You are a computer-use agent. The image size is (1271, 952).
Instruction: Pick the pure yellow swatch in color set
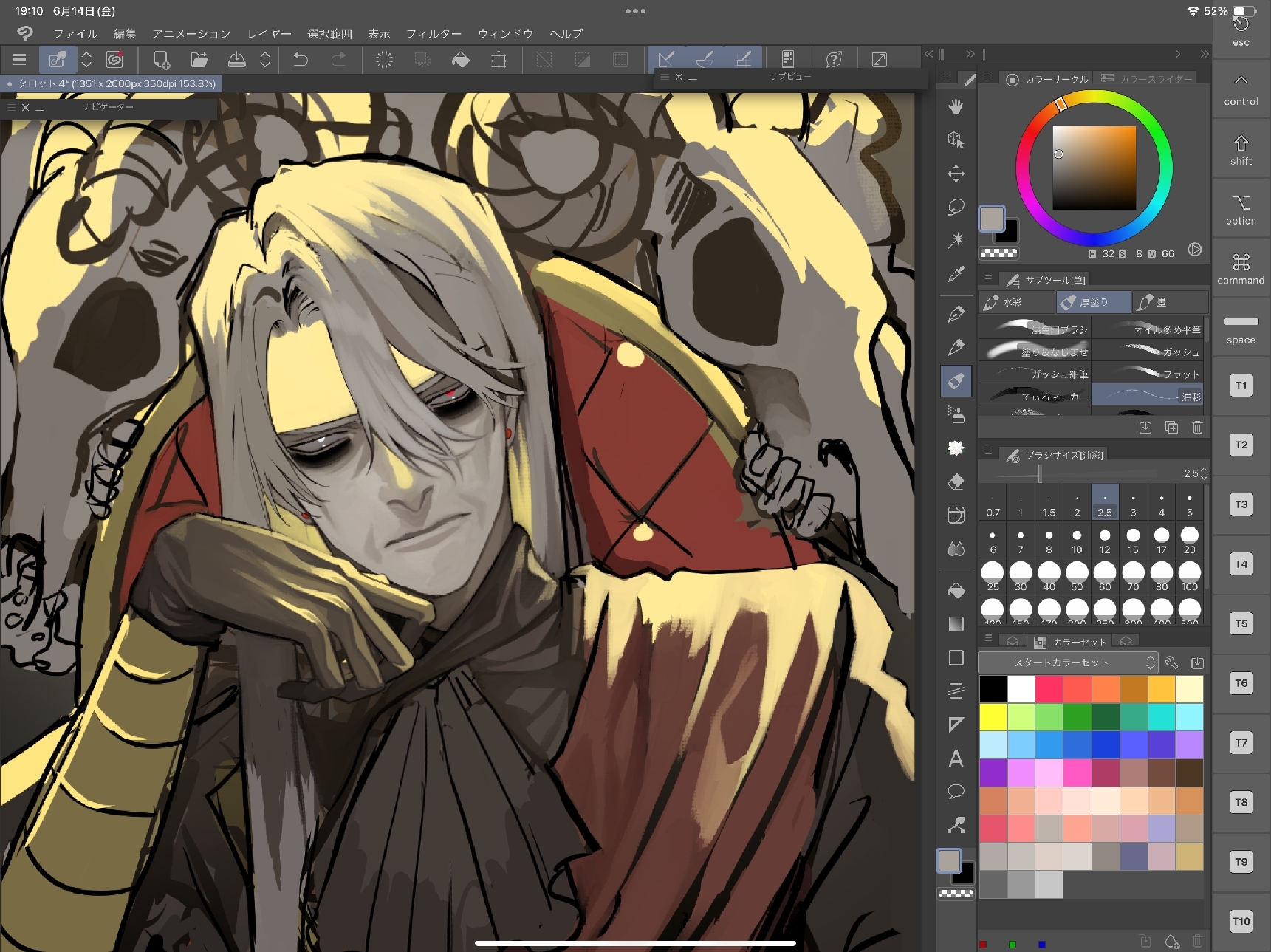pyautogui.click(x=993, y=716)
